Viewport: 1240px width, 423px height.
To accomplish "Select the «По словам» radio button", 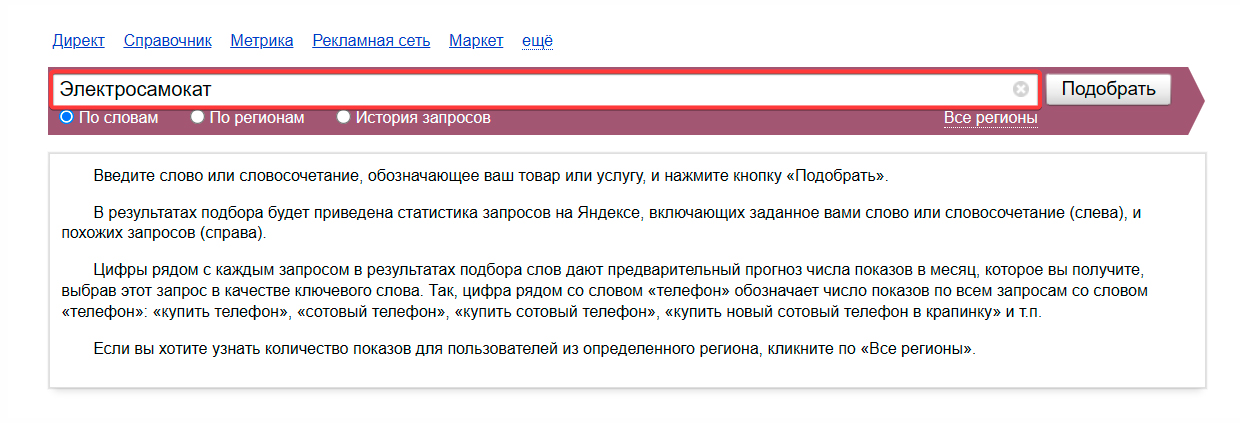I will pos(67,117).
